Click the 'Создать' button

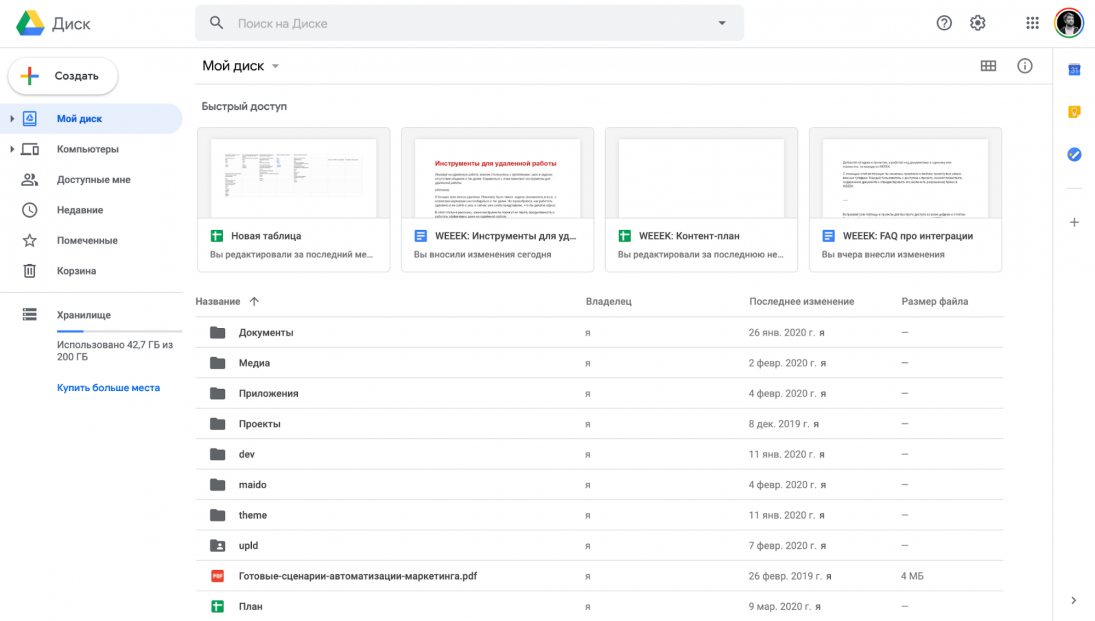(x=63, y=76)
